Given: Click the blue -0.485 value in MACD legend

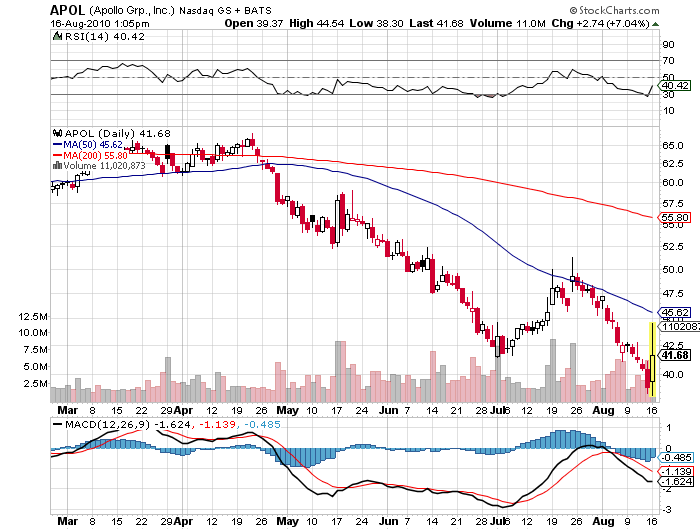Looking at the screenshot, I should (x=262, y=424).
